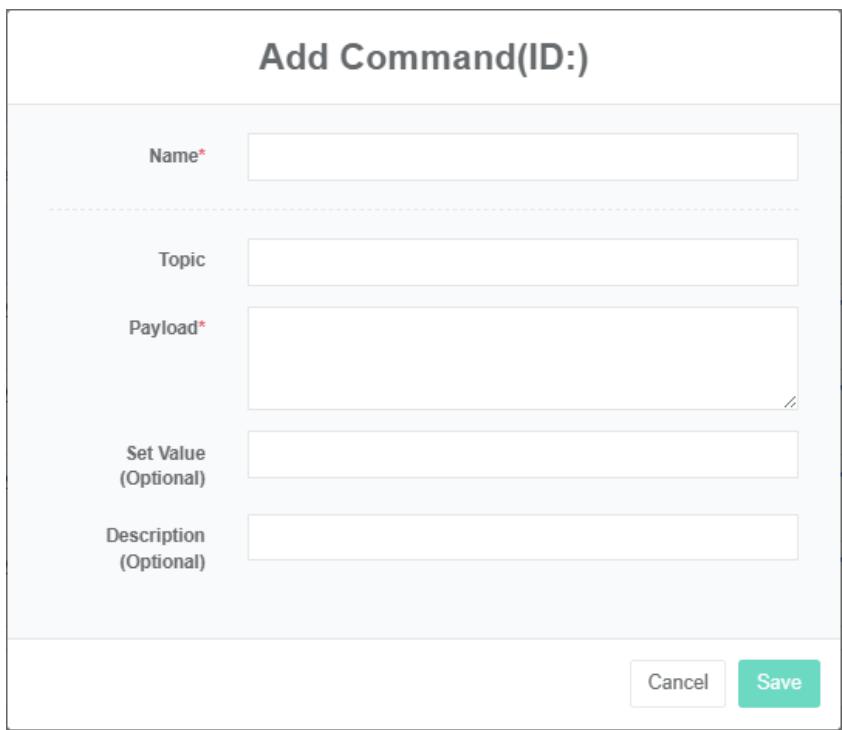The image size is (842, 730).
Task: Click the Set Value (Optional) label
Action: tap(163, 466)
